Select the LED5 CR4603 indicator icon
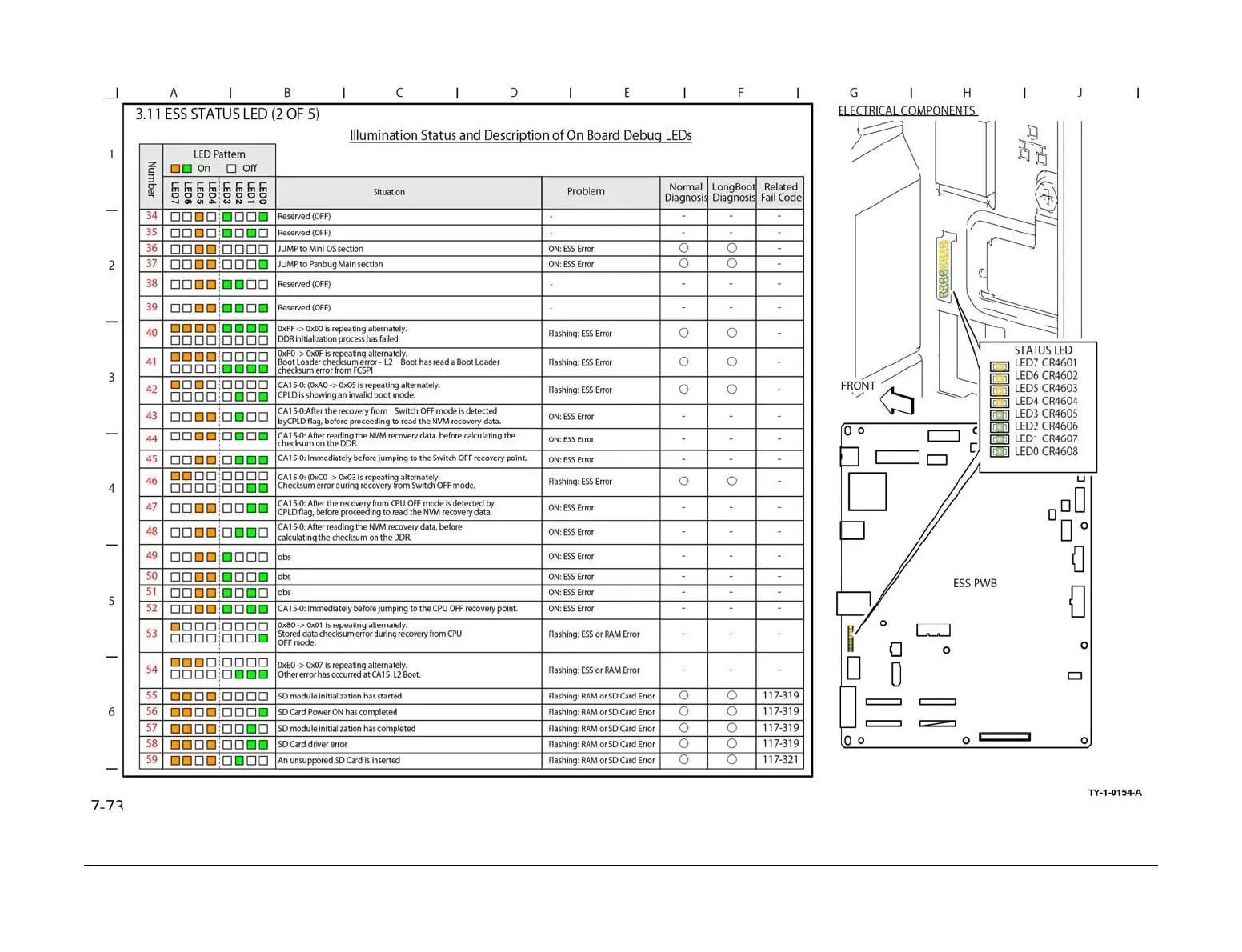 pos(999,390)
